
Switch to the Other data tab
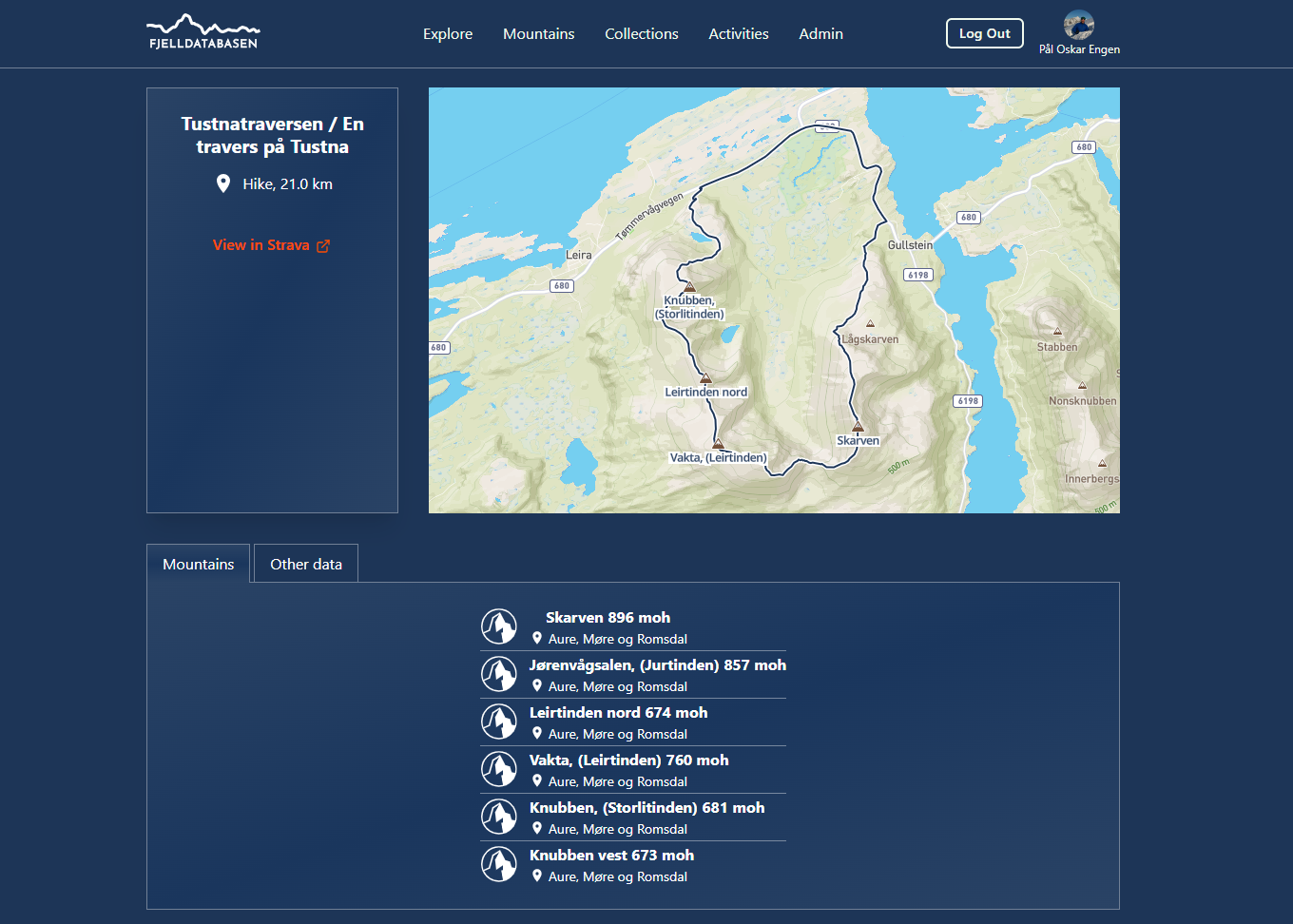306,564
